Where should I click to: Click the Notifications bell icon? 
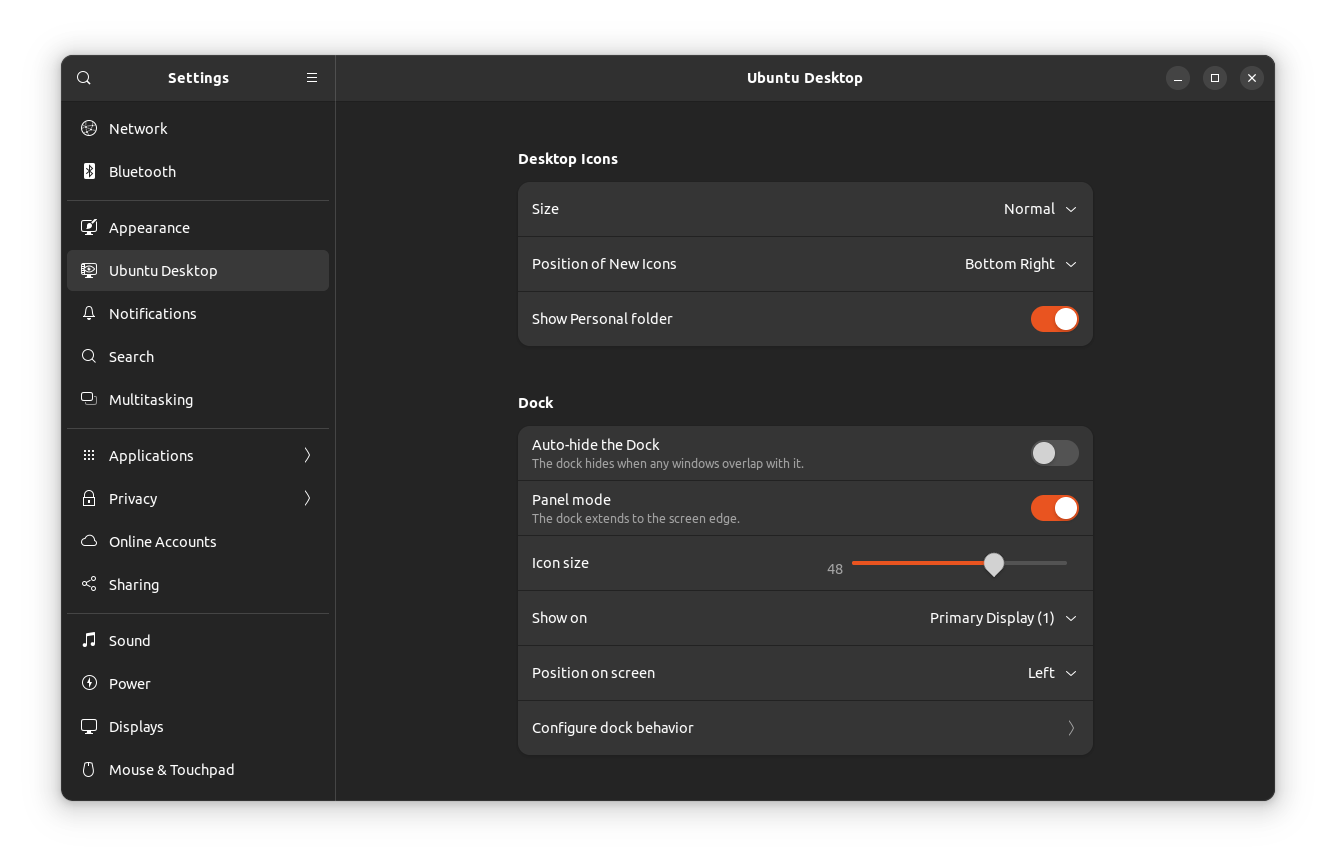tap(89, 313)
